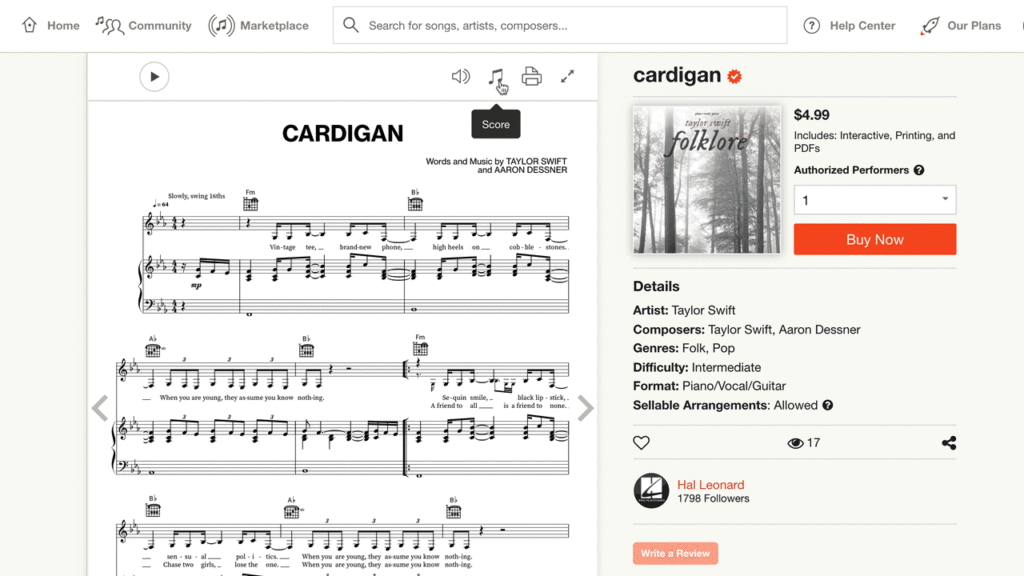Open the print dialog for the sheet music

pos(531,75)
